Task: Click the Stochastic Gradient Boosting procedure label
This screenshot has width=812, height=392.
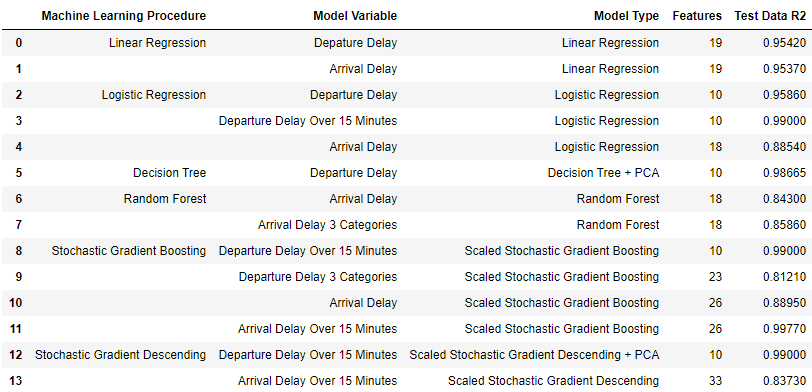Action: (x=128, y=251)
